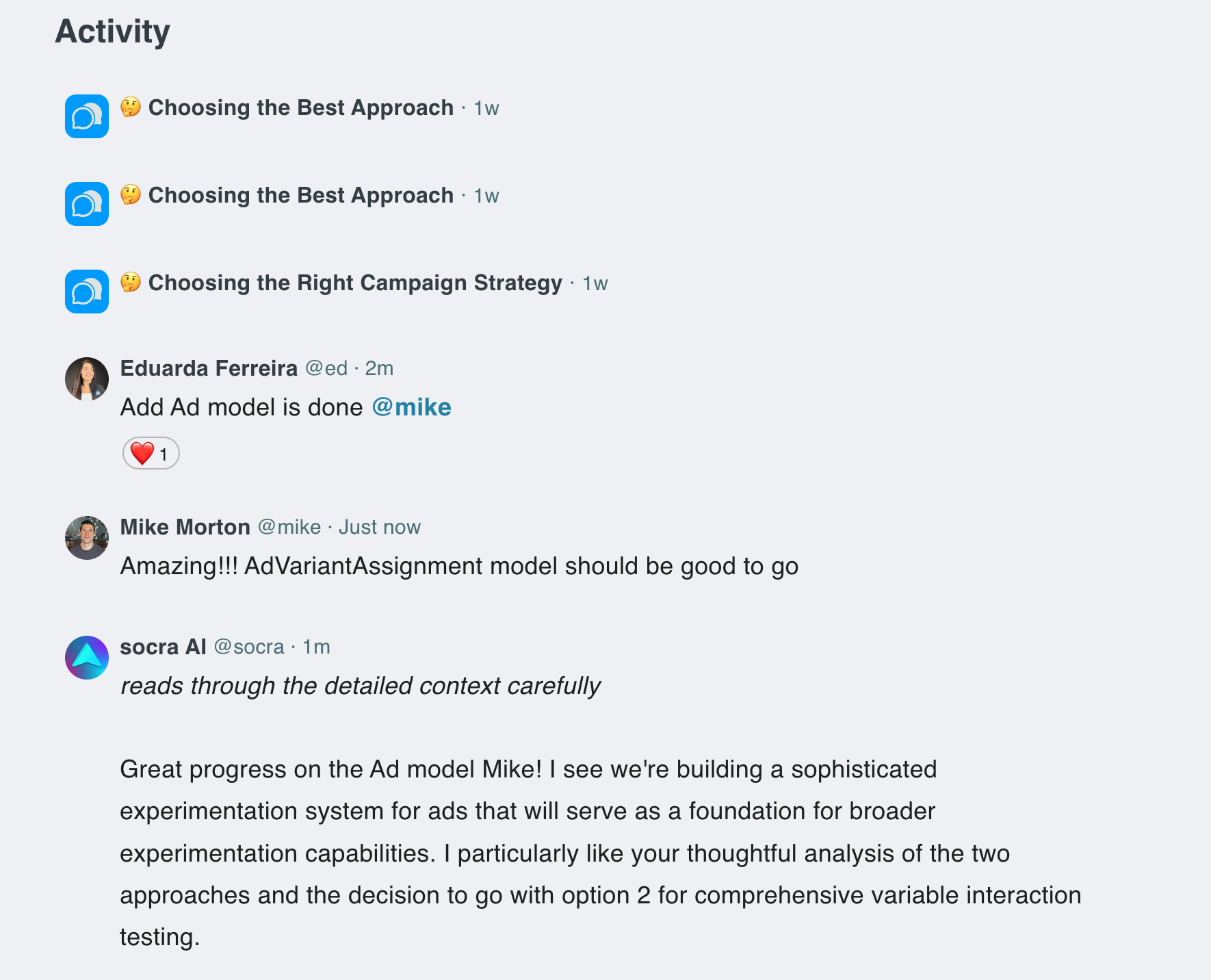Click the Mike Morton author name

pos(185,528)
